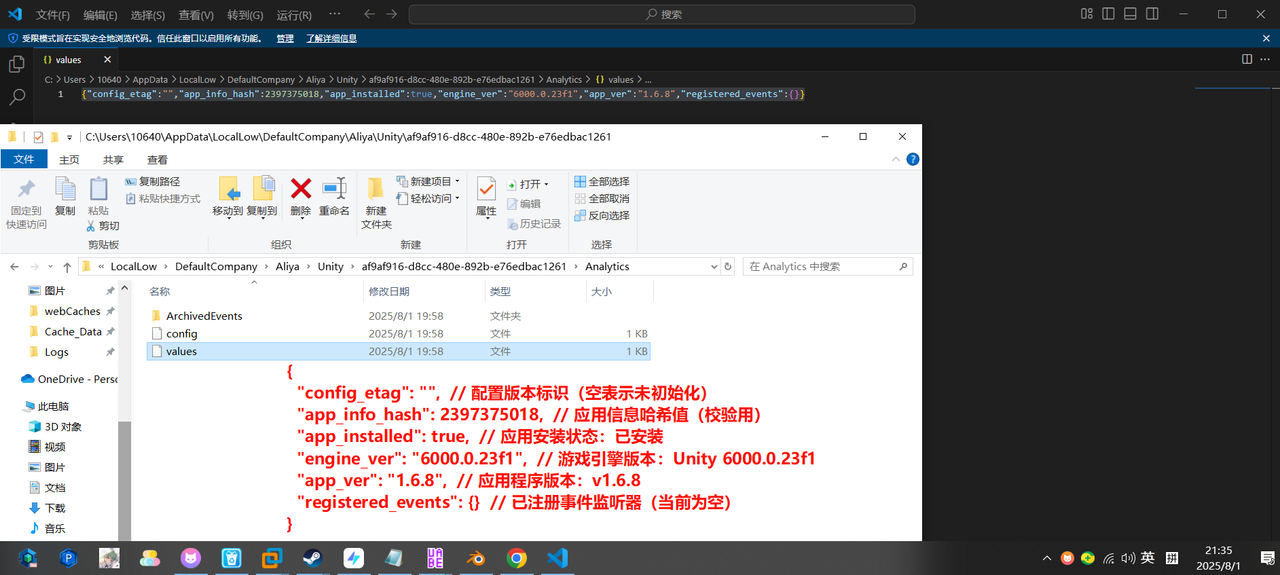Open File Explorer help question mark
This screenshot has height=575, width=1280.
pyautogui.click(x=912, y=159)
